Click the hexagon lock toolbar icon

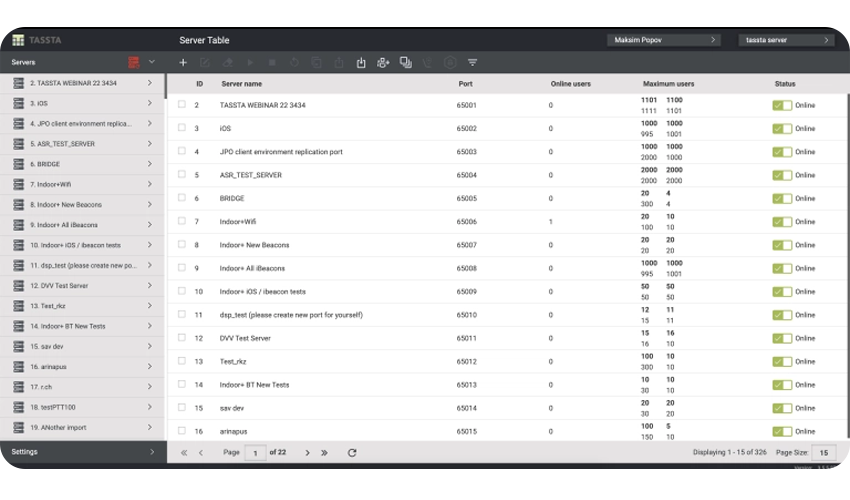(450, 62)
